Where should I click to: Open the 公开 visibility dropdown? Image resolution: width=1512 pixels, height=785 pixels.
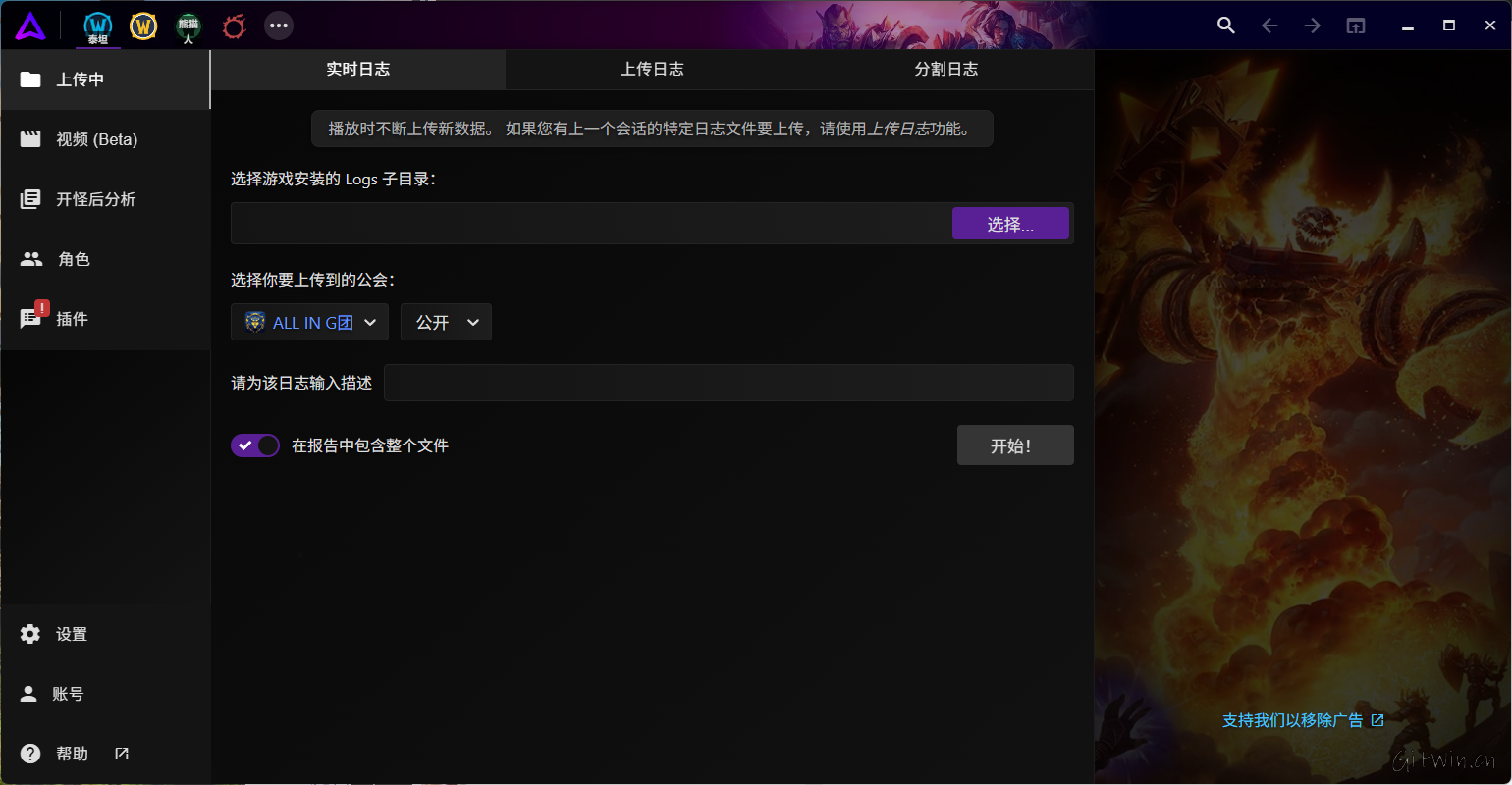pyautogui.click(x=446, y=323)
